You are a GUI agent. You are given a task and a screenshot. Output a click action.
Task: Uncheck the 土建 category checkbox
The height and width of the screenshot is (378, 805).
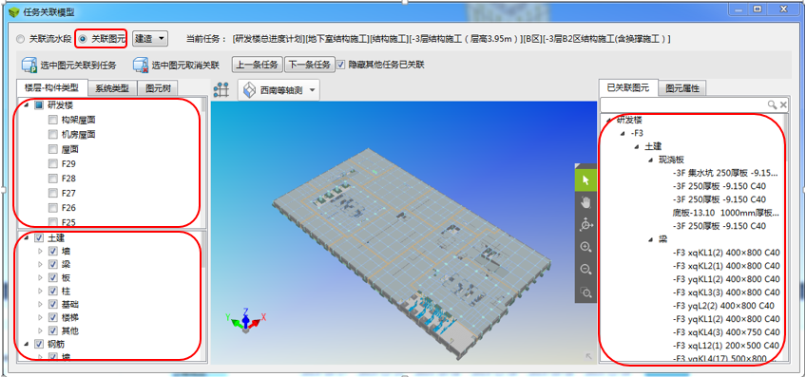tap(39, 238)
